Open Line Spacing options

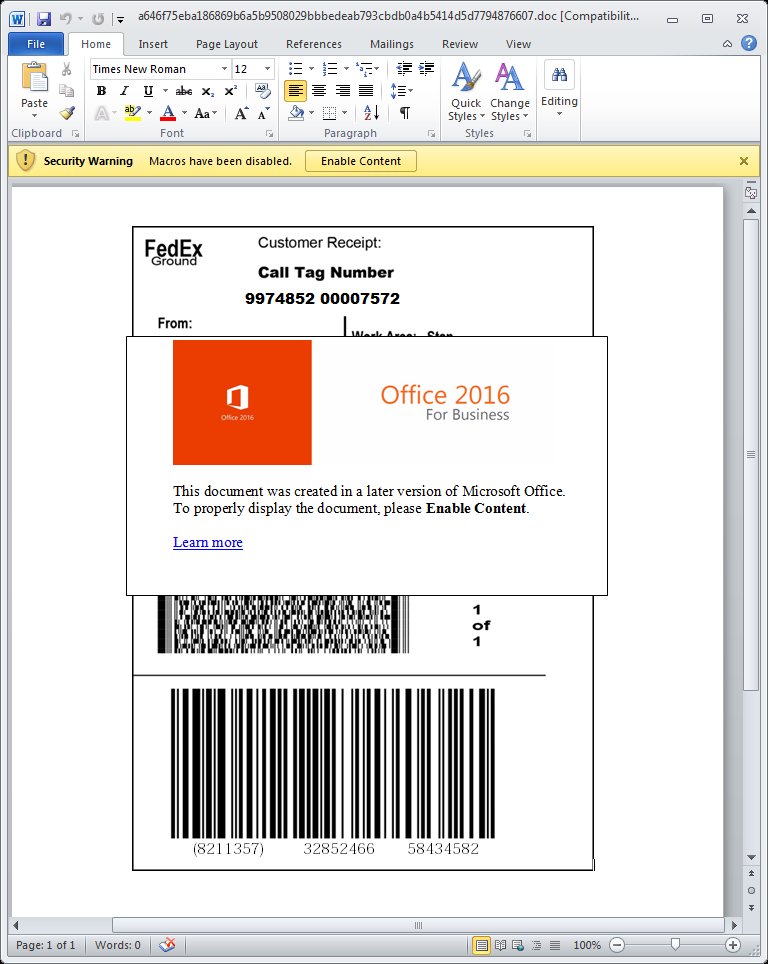click(402, 91)
